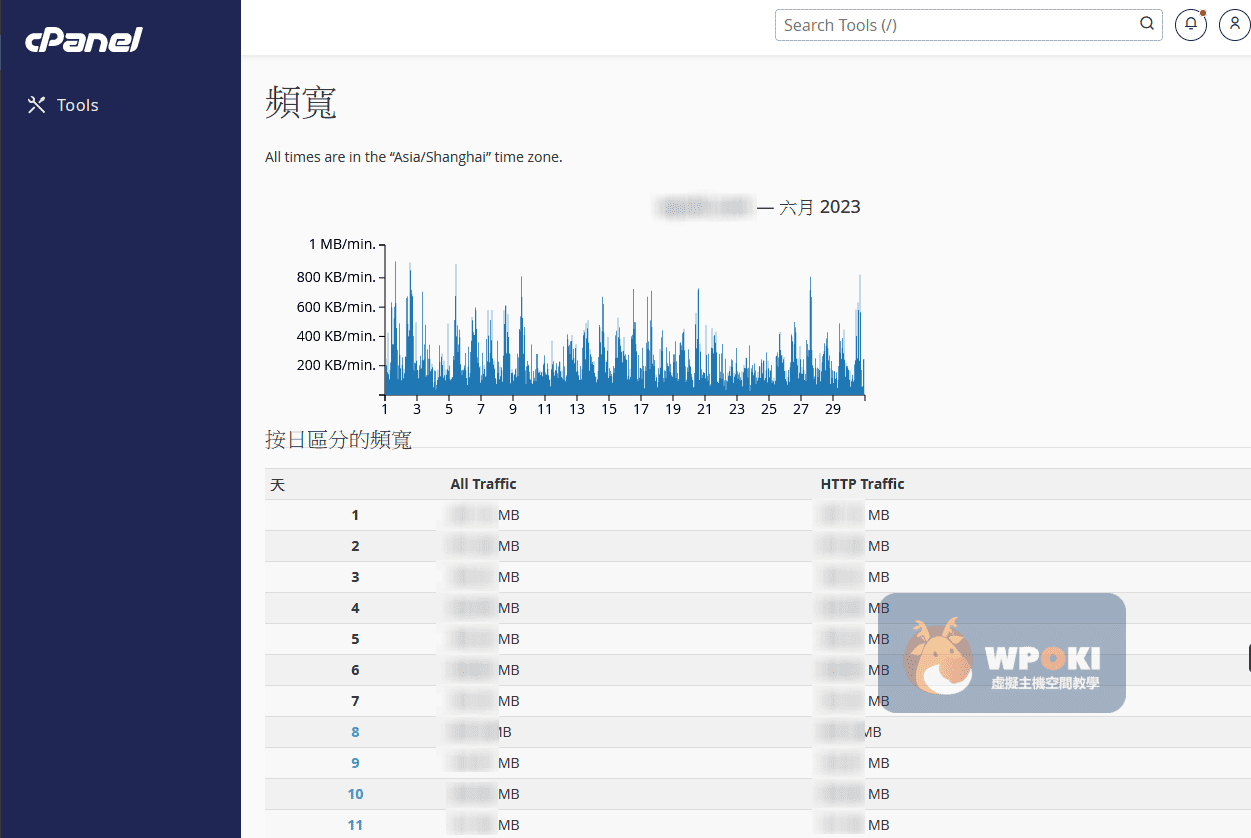Click the WPOKI deer logo watermark

click(x=938, y=655)
